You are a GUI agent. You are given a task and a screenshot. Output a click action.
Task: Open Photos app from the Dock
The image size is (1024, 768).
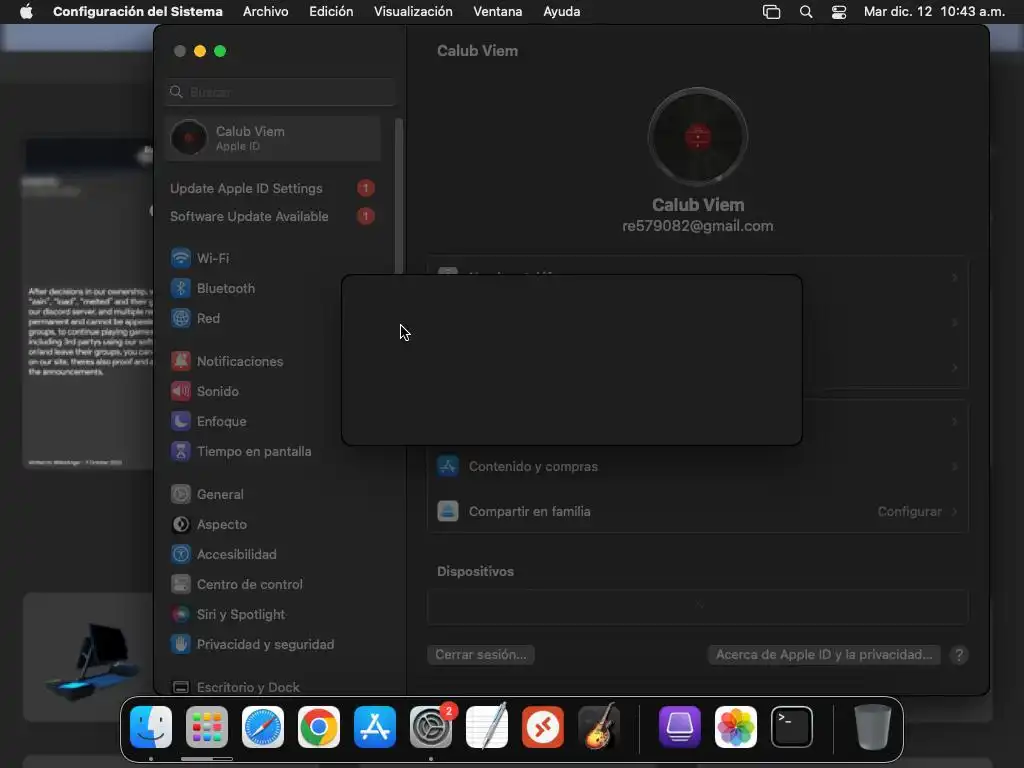point(736,727)
